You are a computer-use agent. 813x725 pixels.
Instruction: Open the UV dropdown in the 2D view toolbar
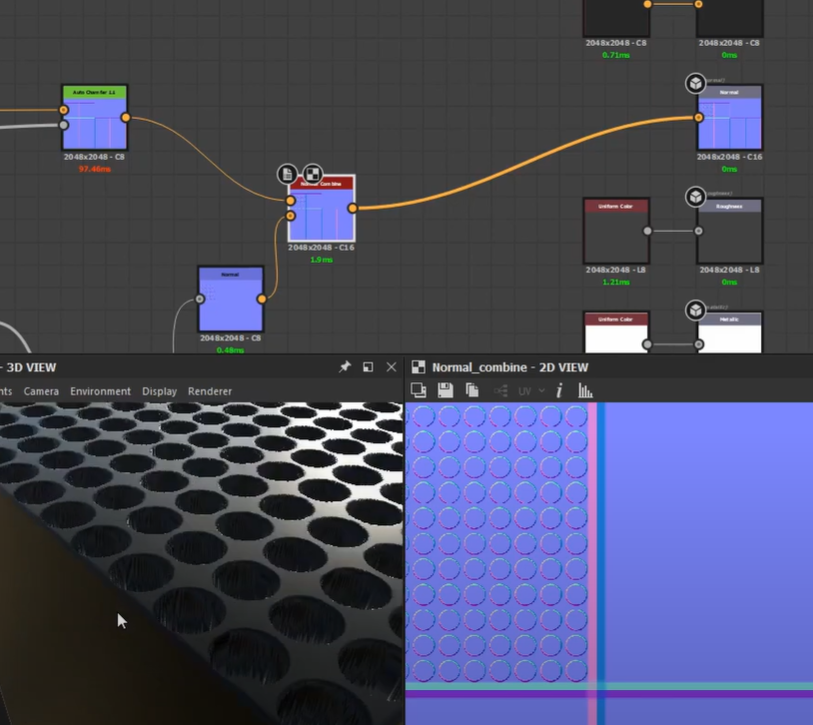[x=531, y=391]
